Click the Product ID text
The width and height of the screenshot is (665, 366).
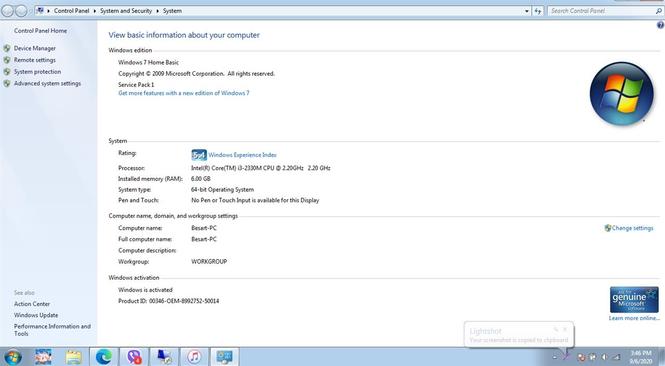(x=168, y=301)
